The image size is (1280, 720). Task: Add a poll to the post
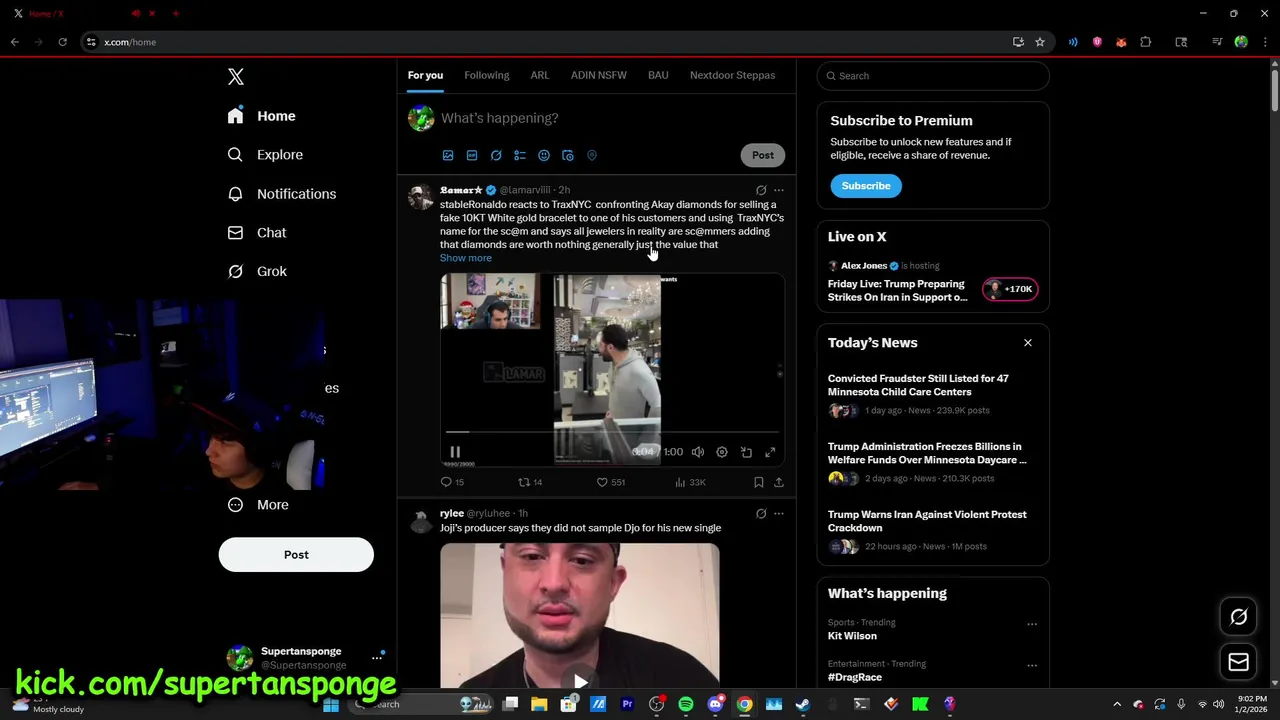520,156
